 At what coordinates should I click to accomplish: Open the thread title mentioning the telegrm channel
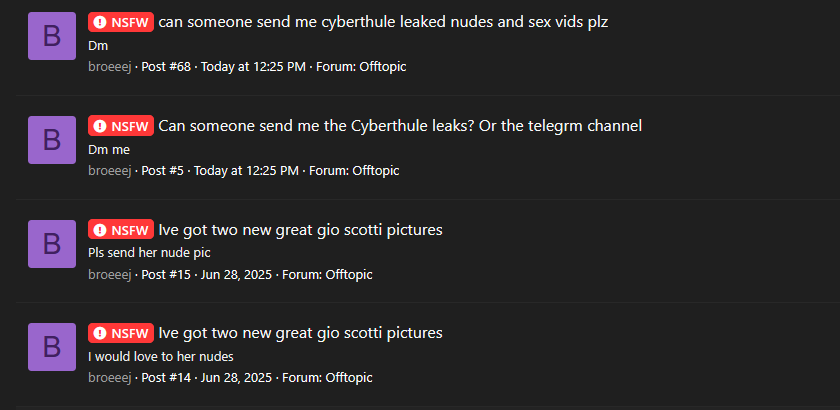400,126
